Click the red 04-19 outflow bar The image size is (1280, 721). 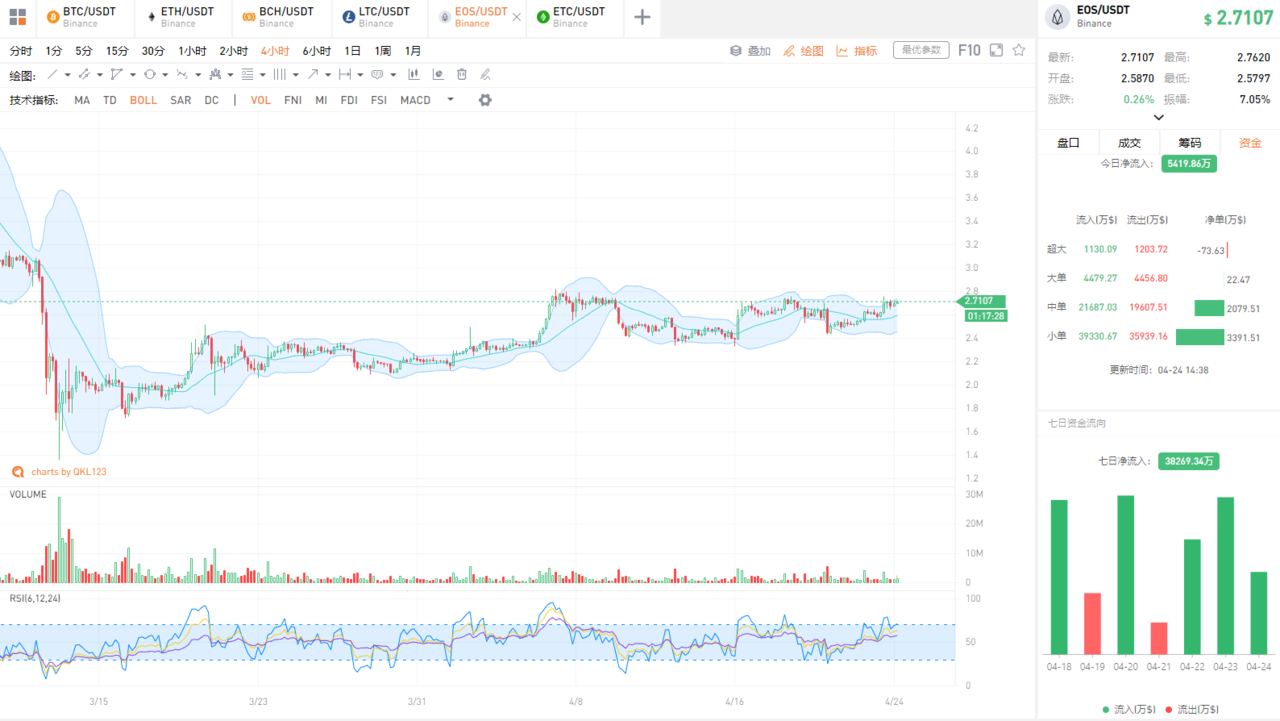point(1092,623)
